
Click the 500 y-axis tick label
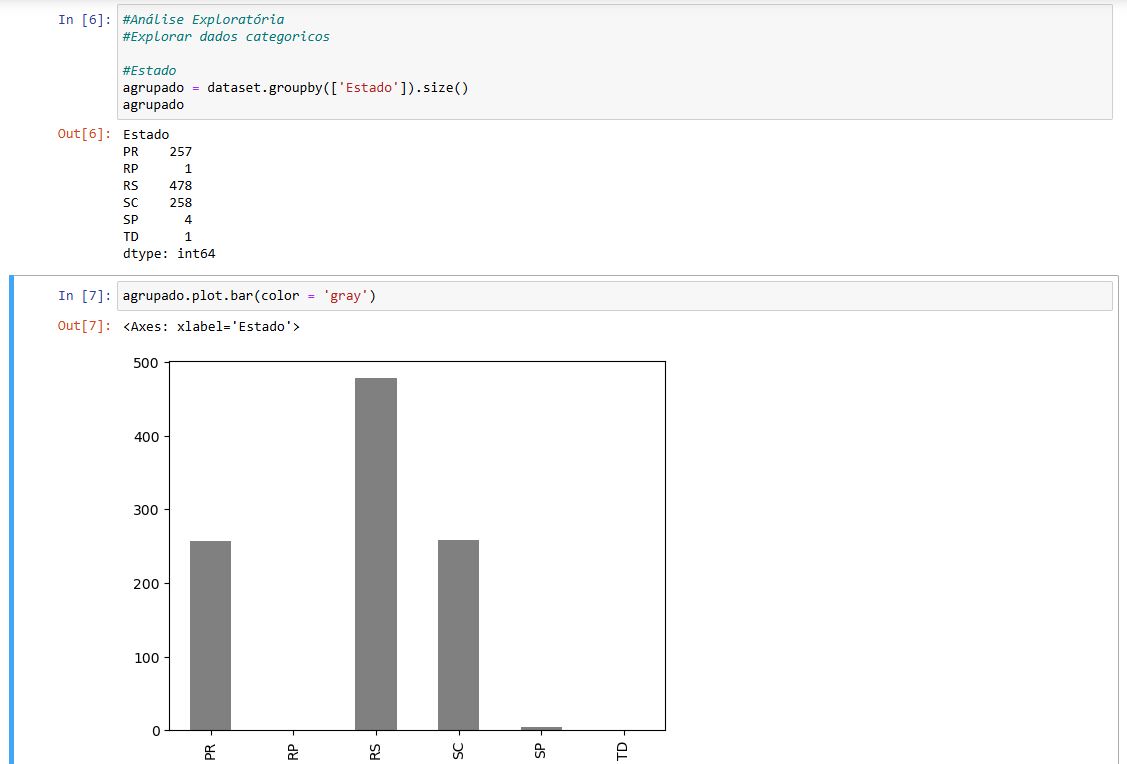[x=145, y=364]
